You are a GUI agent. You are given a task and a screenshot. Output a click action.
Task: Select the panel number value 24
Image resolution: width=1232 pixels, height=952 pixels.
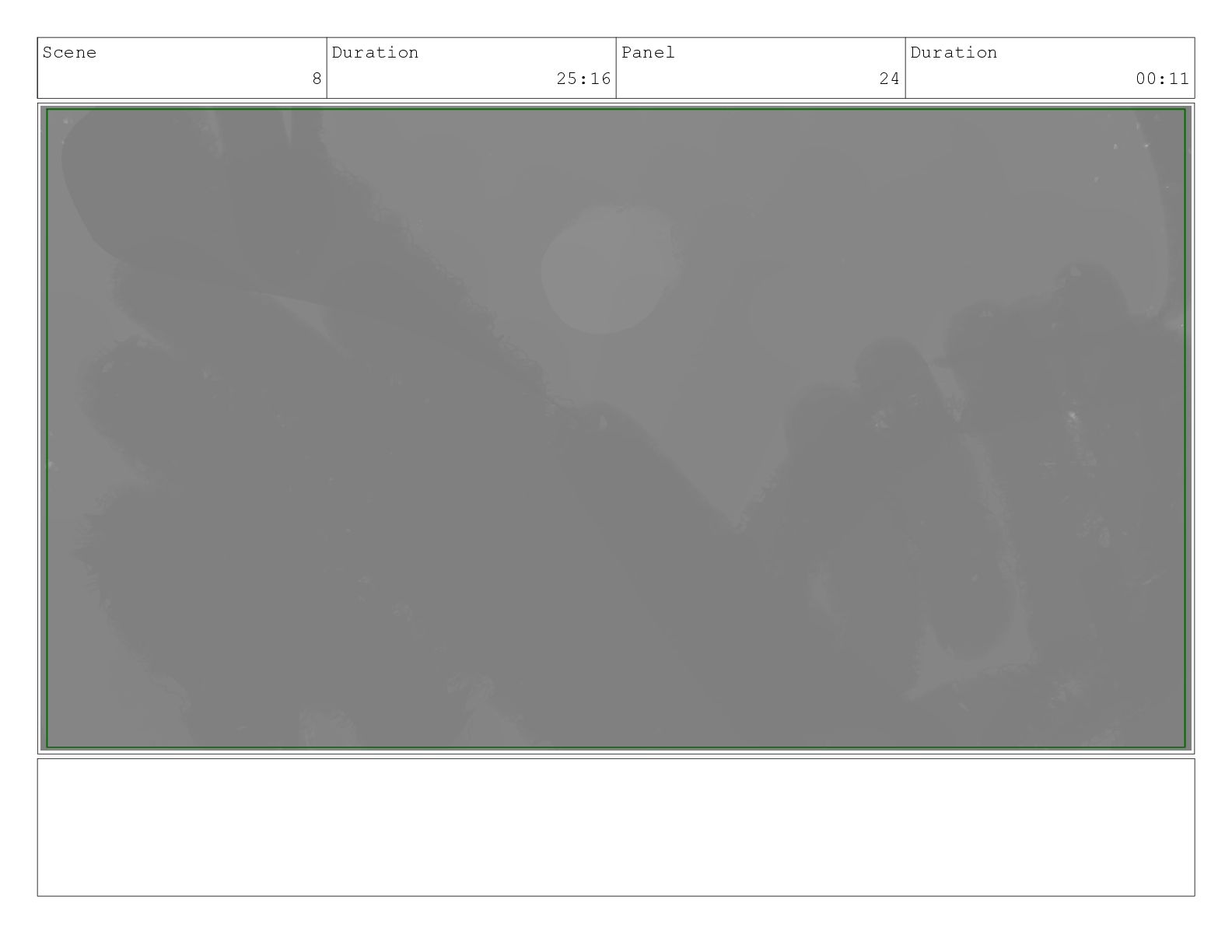click(x=890, y=79)
